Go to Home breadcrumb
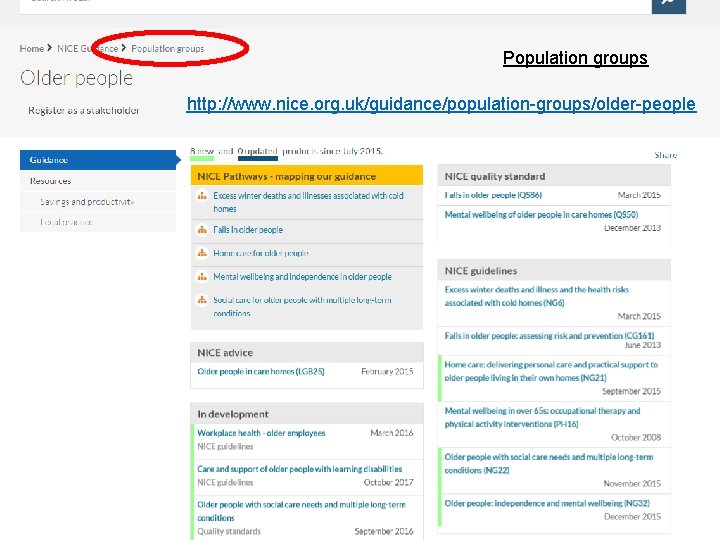720x540 pixels. pyautogui.click(x=32, y=49)
